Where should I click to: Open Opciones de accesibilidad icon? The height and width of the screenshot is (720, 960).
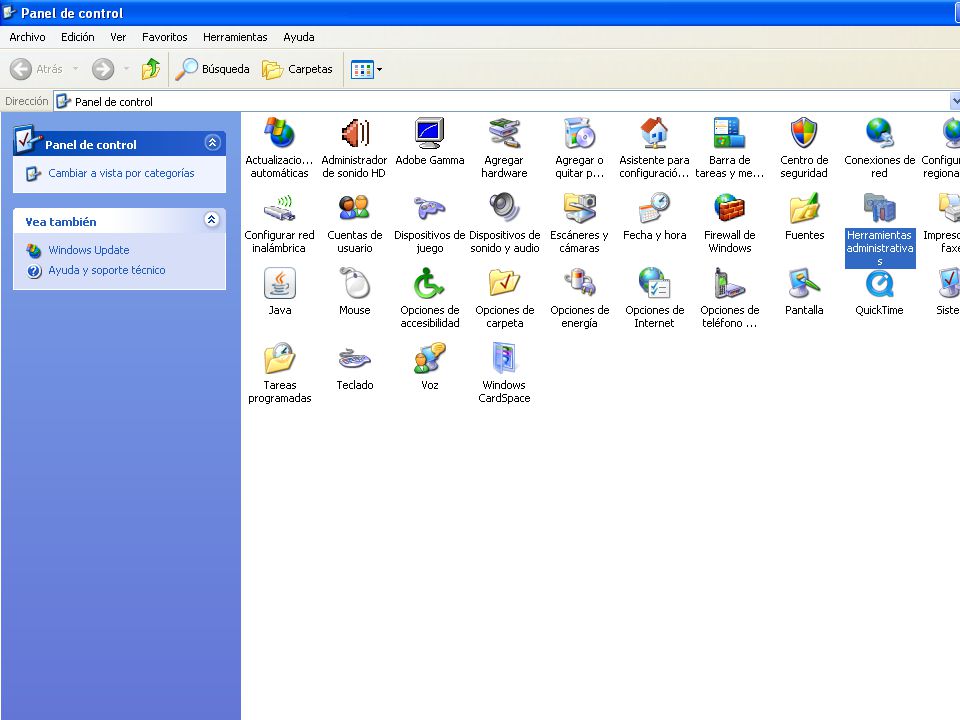429,283
